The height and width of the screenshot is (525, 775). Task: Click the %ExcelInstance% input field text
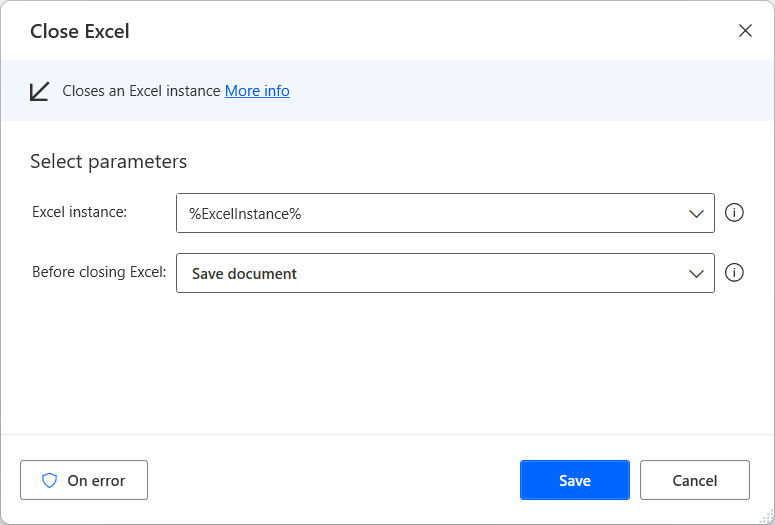(x=245, y=213)
